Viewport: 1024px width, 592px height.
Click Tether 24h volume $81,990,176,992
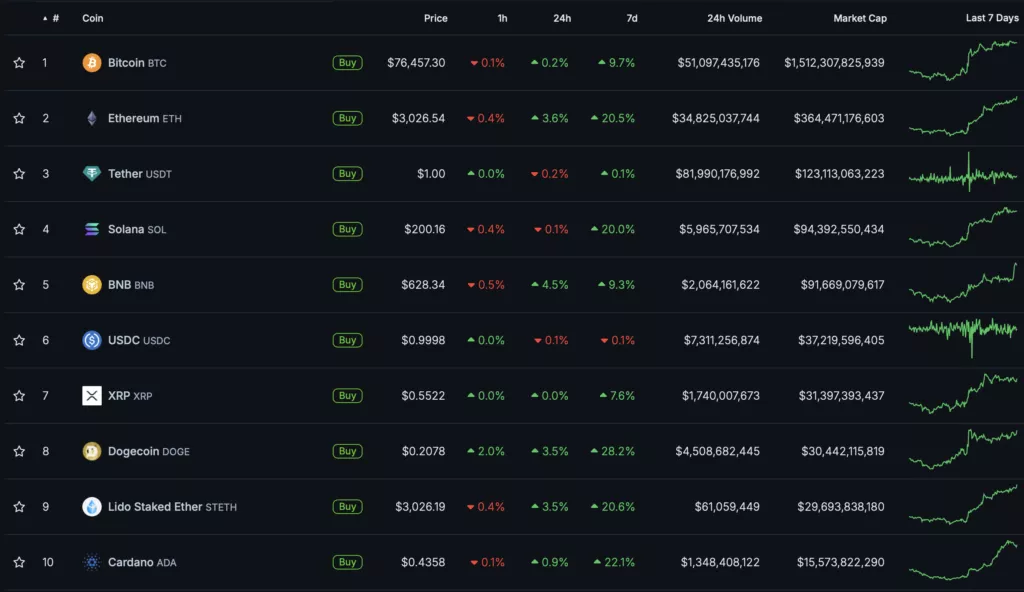(718, 174)
